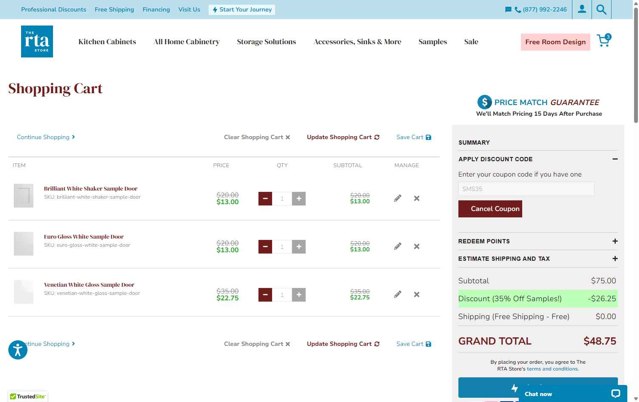
Task: Expand Estimate Shipping and Tax section
Action: (615, 258)
